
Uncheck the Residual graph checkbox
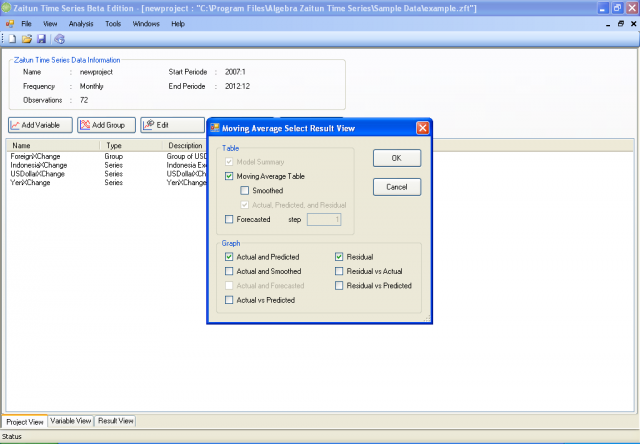pyautogui.click(x=340, y=256)
